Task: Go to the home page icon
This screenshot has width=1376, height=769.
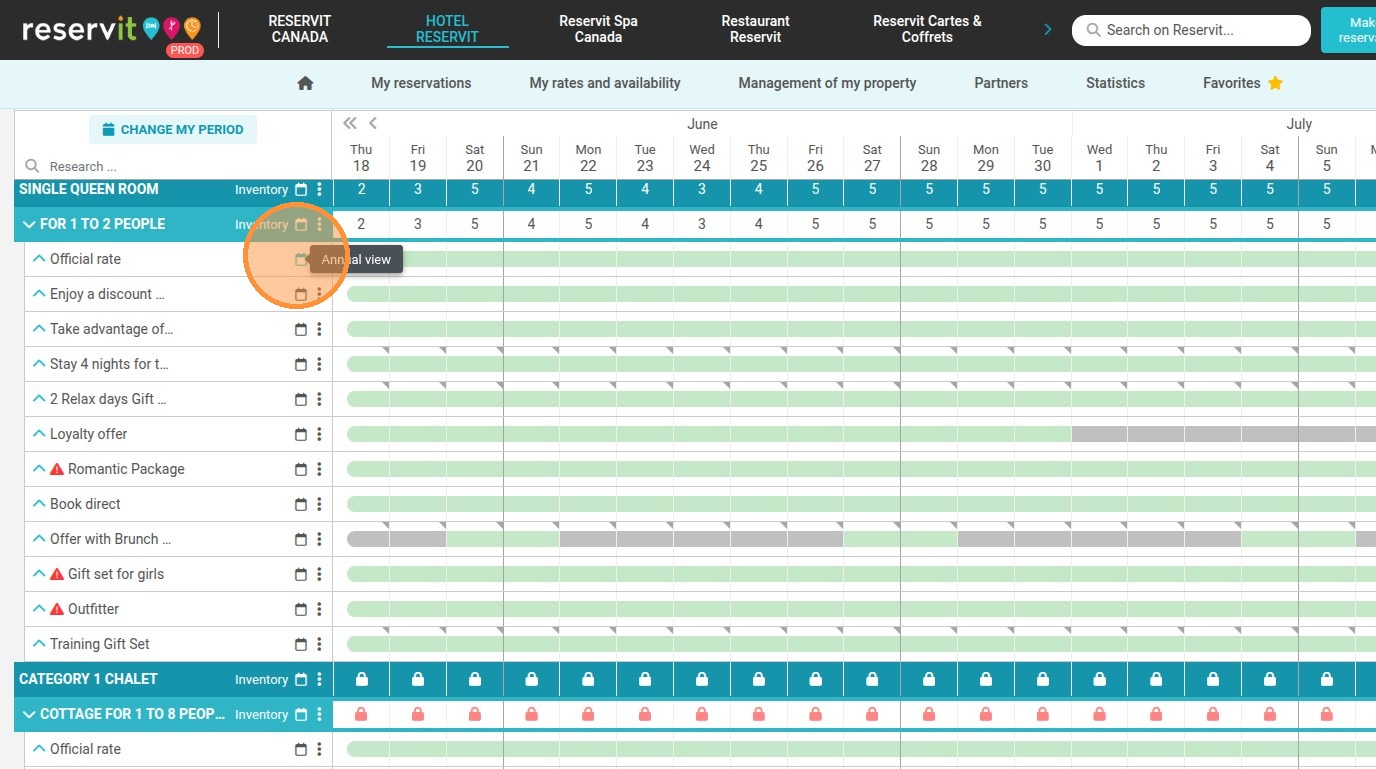Action: [x=306, y=84]
